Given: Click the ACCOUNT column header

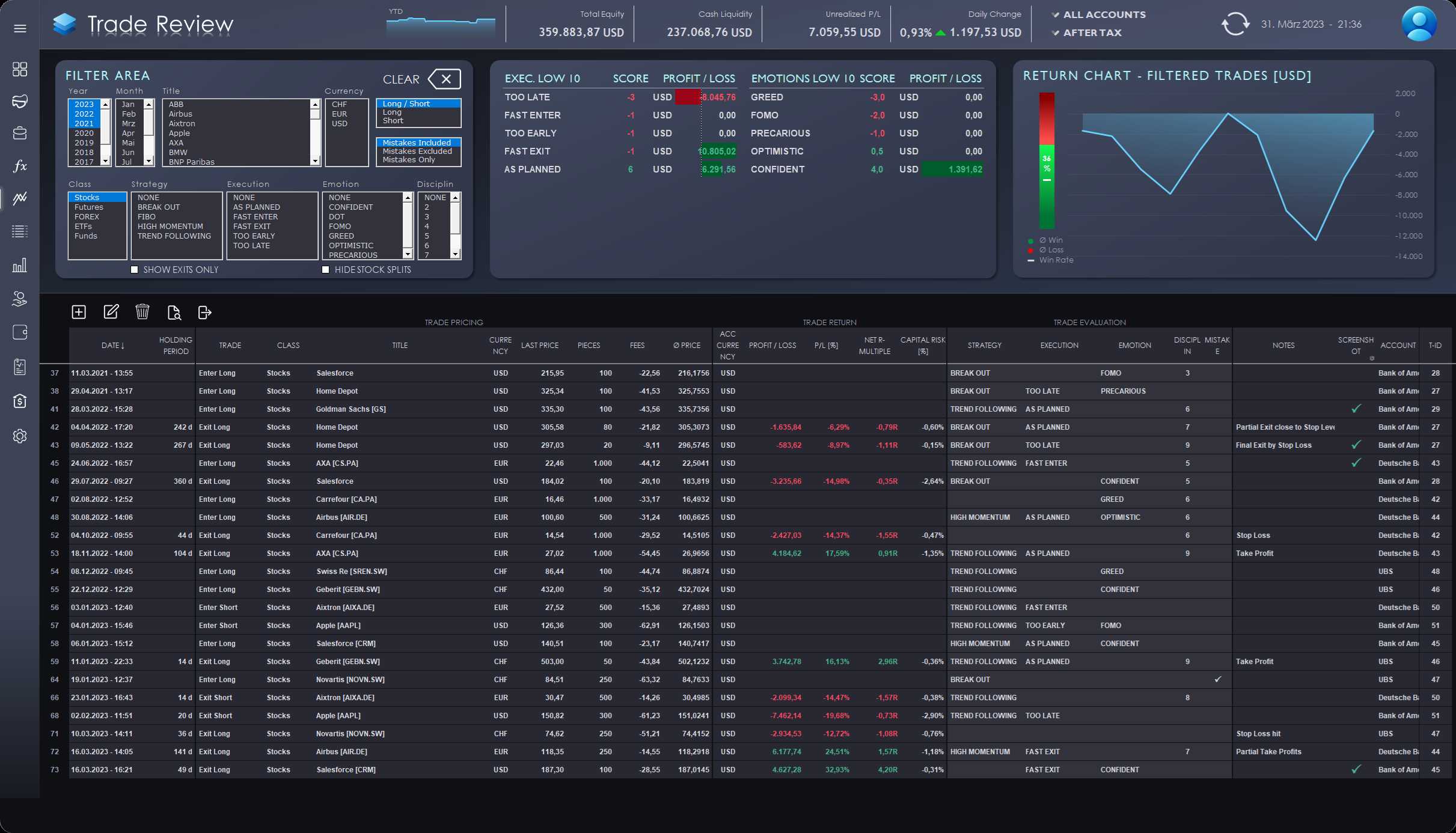Looking at the screenshot, I should click(1398, 346).
